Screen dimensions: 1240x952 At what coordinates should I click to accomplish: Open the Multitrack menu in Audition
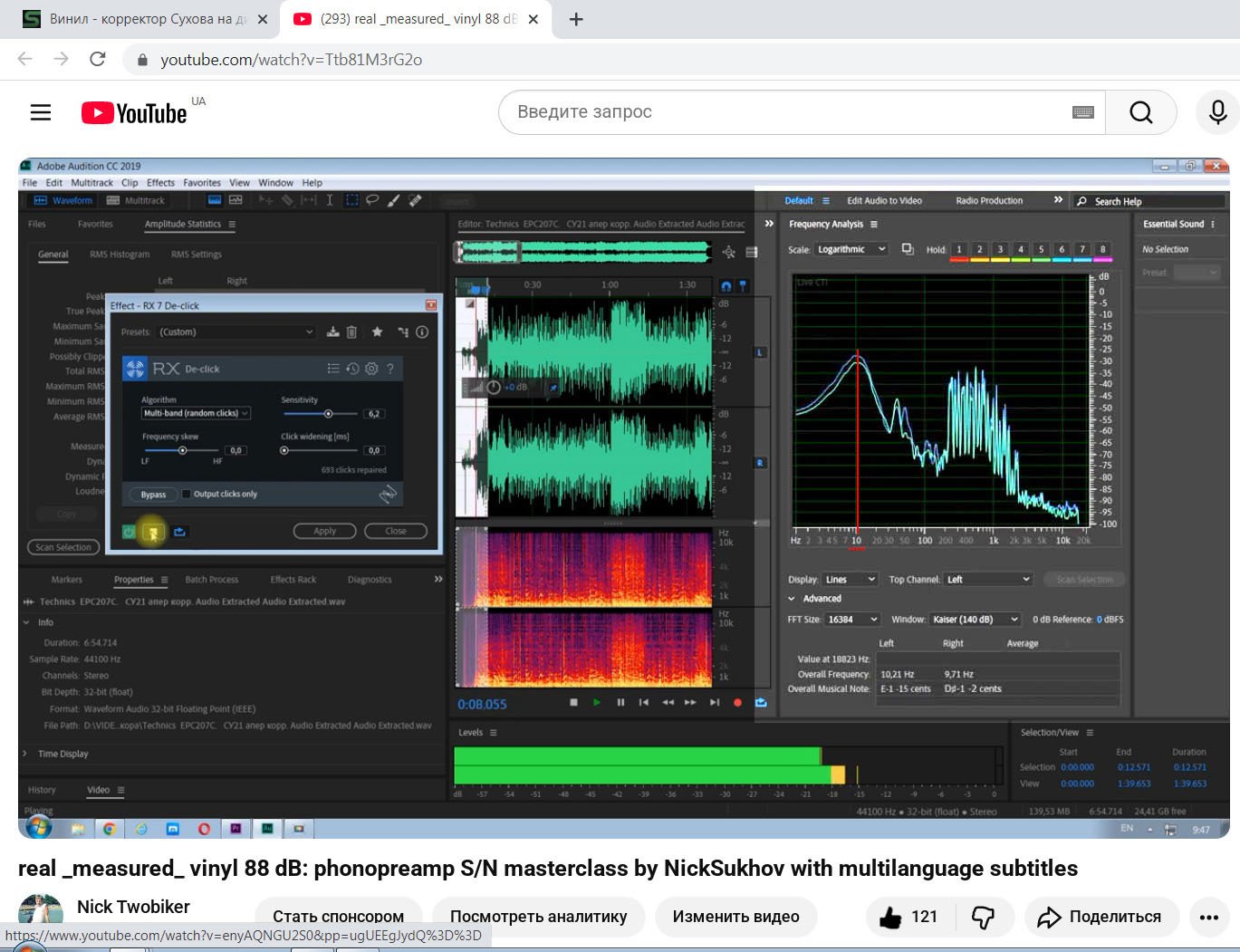92,182
